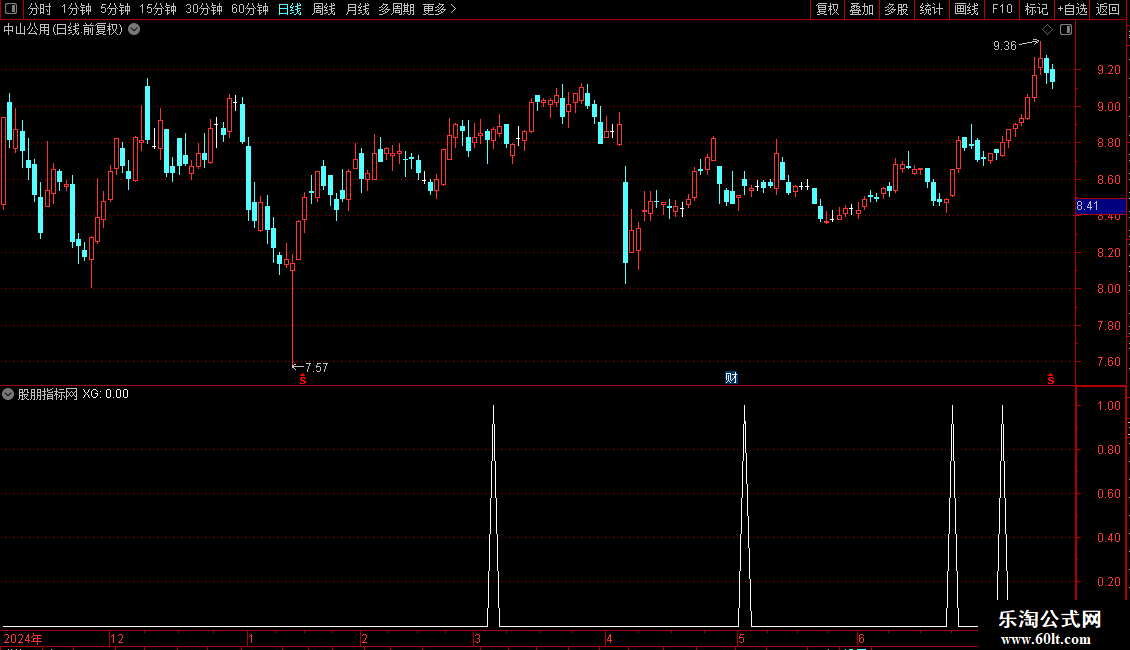1130x650 pixels.
Task: Click the 财 financial marker on chart
Action: coord(731,378)
